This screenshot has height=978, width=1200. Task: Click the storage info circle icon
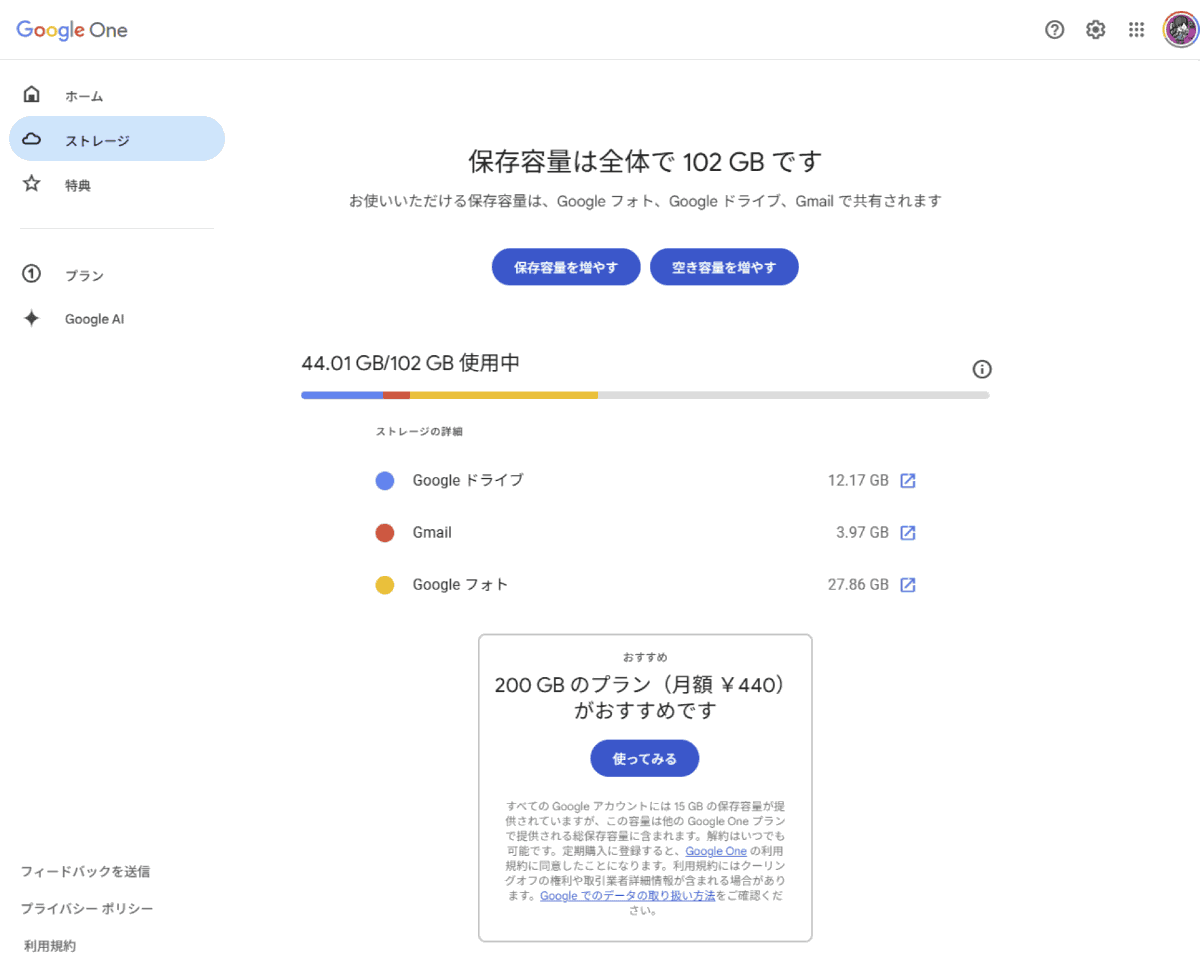pos(982,369)
